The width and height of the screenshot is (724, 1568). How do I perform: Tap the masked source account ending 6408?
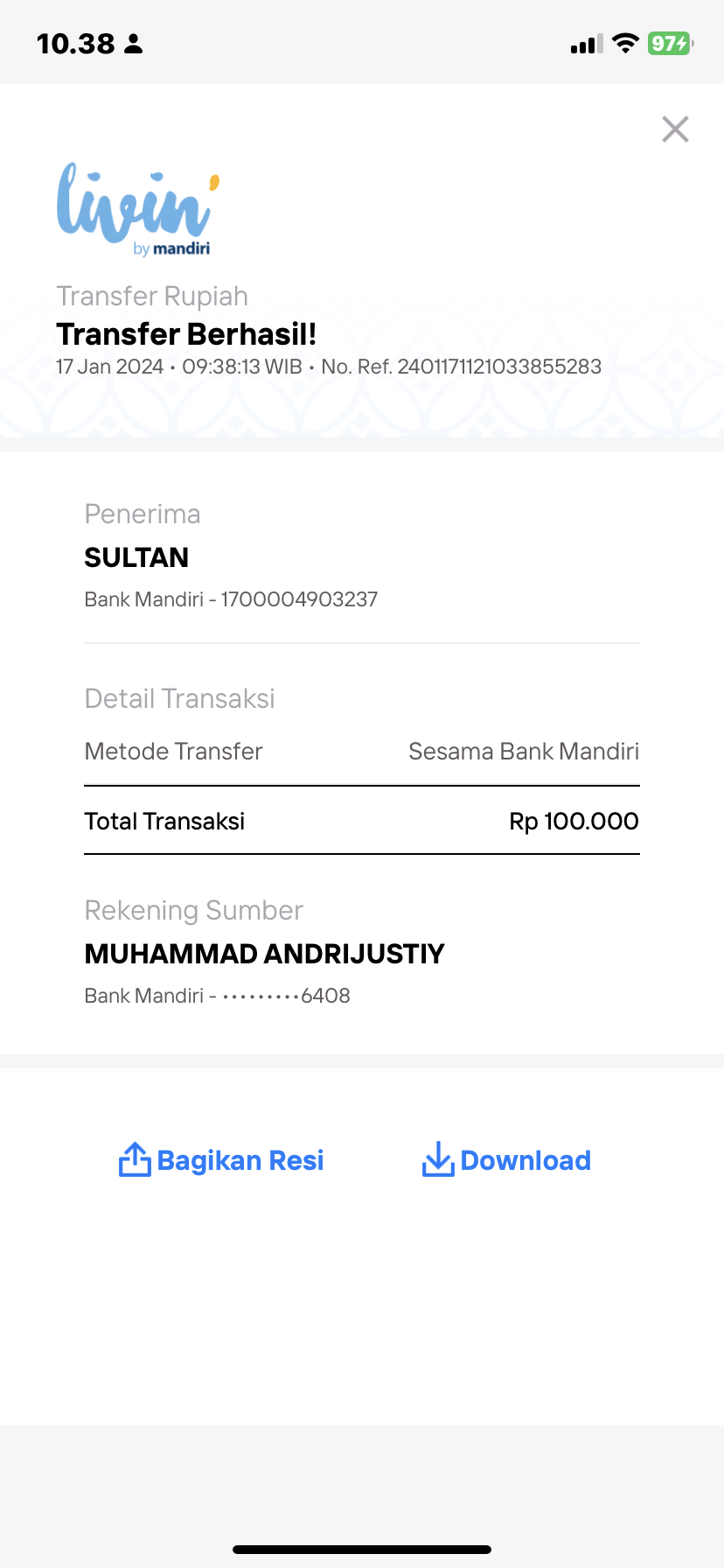(x=286, y=996)
